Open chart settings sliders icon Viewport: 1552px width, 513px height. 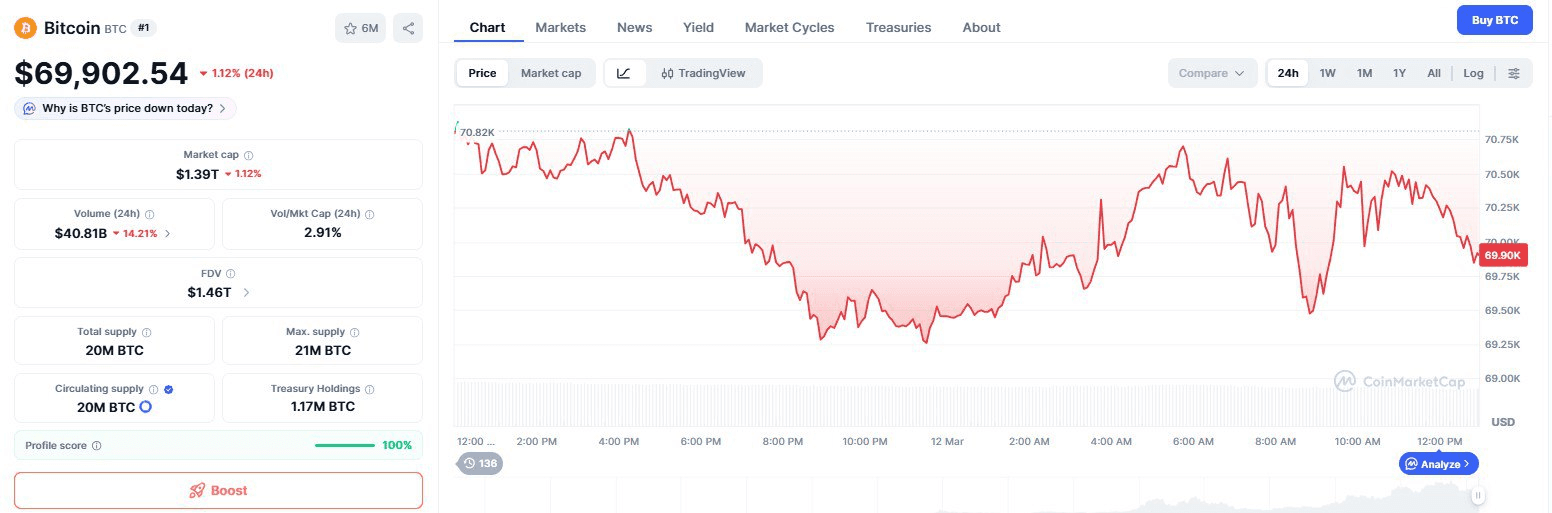pyautogui.click(x=1514, y=73)
